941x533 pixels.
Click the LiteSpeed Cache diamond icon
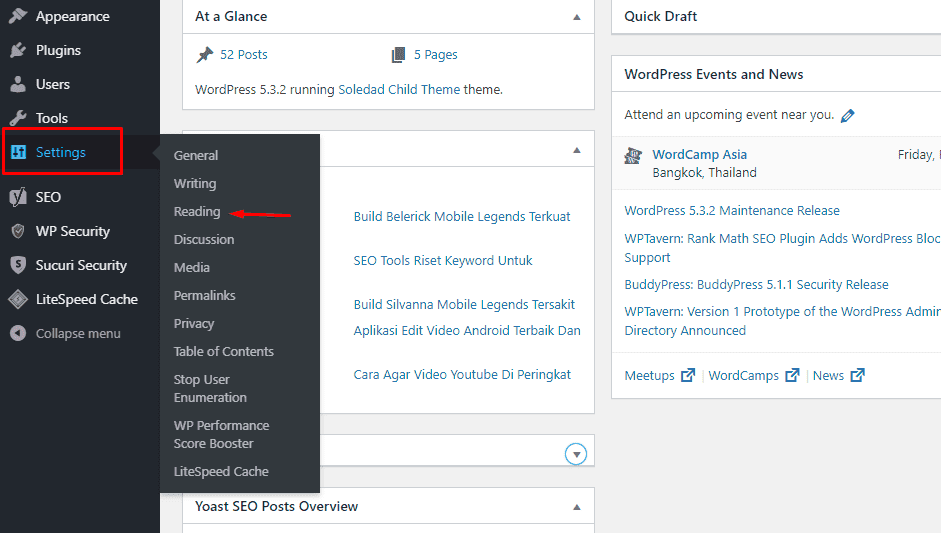coord(18,299)
